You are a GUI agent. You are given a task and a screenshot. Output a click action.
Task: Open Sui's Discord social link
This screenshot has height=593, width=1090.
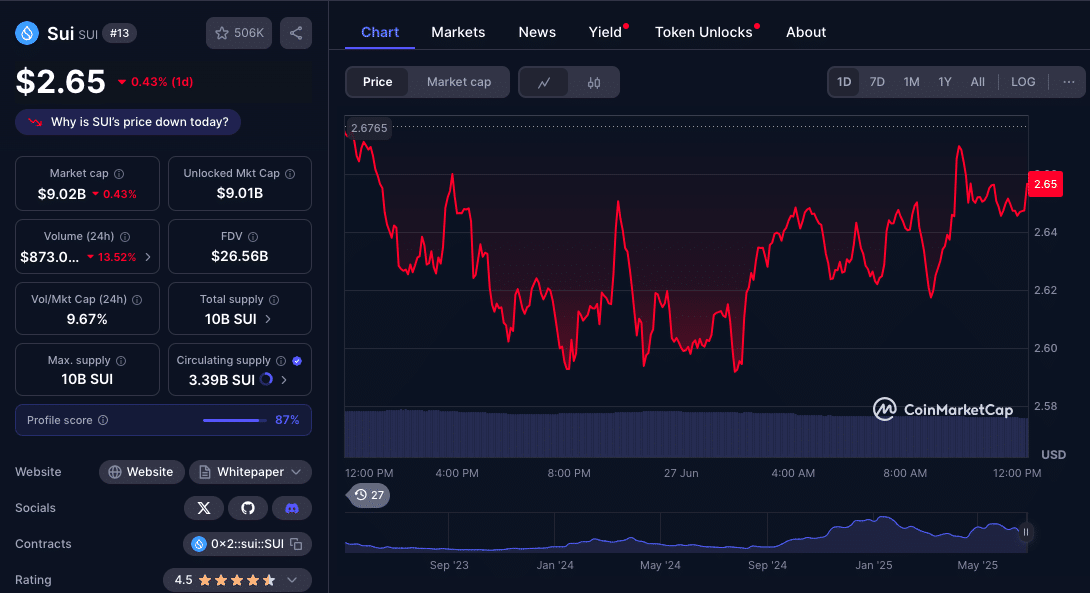click(x=292, y=508)
